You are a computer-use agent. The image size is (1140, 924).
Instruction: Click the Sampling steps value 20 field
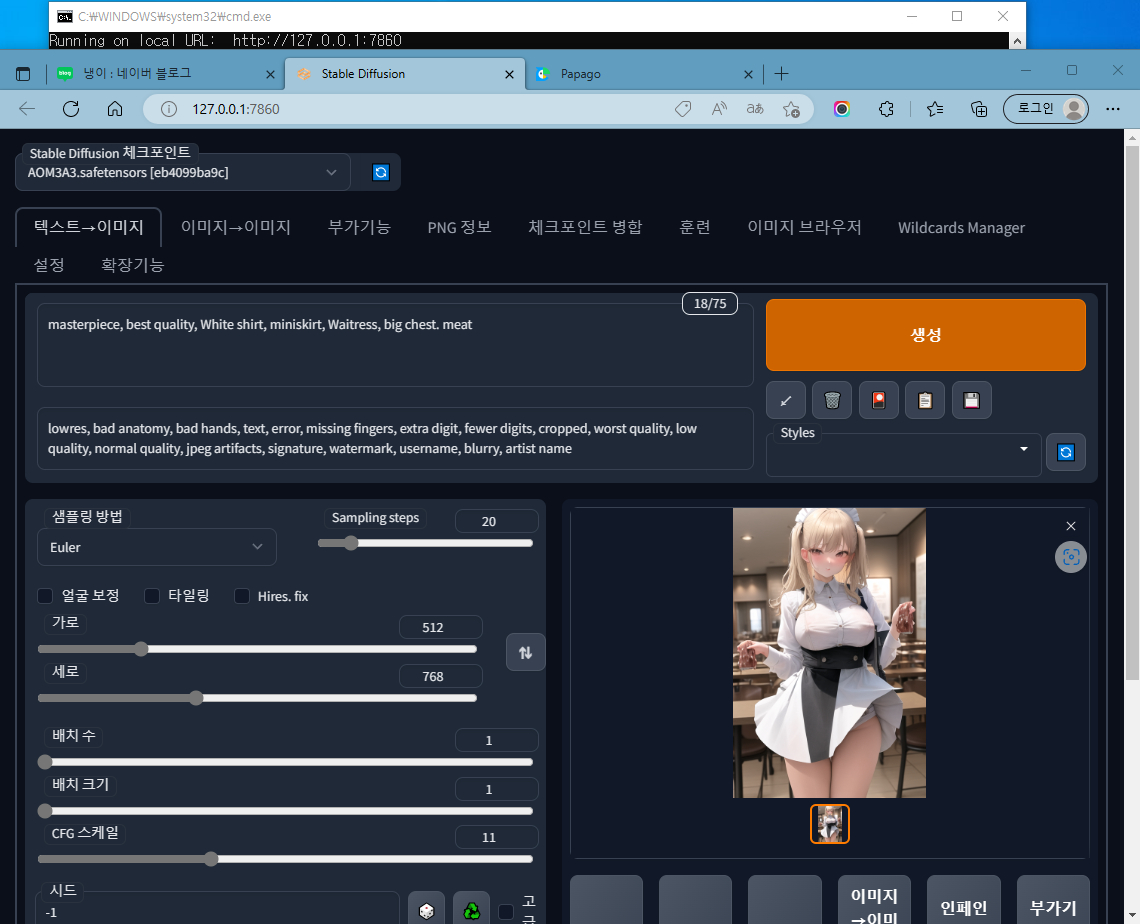click(x=497, y=521)
